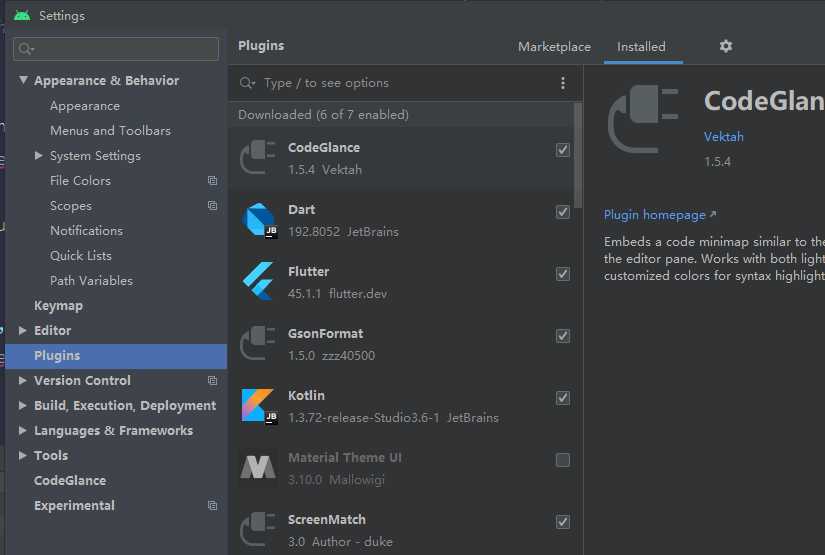
Task: Click the Downloaded (6 of 7 enabled) header
Action: [323, 115]
